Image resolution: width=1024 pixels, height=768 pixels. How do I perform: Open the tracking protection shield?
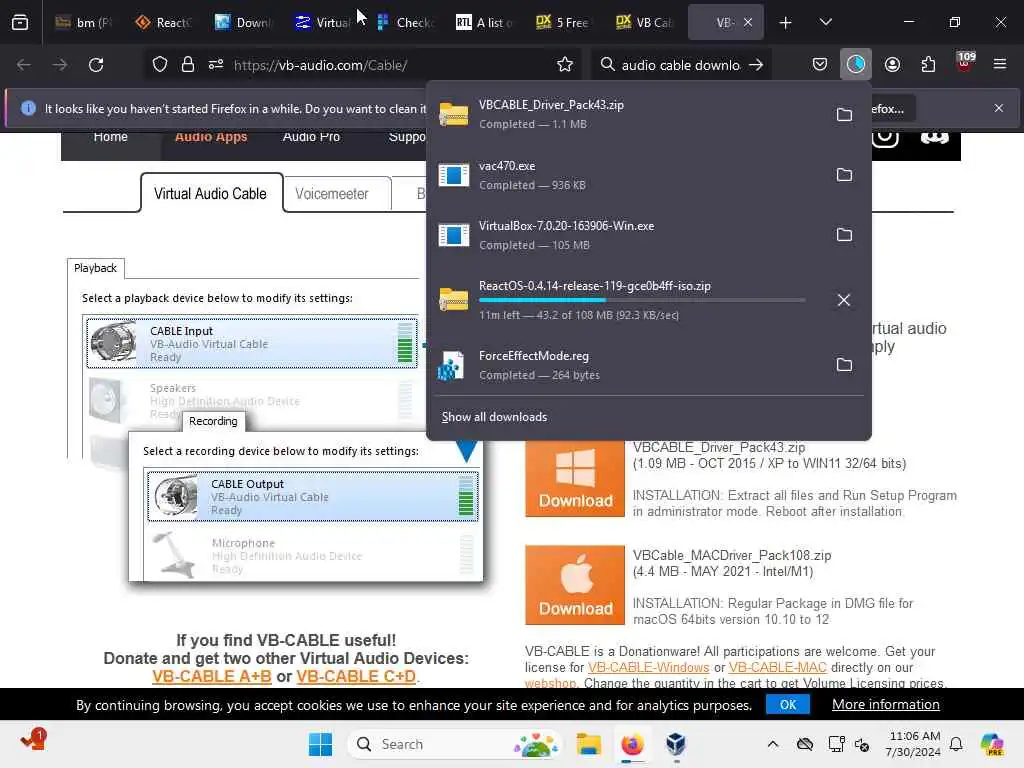pyautogui.click(x=160, y=65)
